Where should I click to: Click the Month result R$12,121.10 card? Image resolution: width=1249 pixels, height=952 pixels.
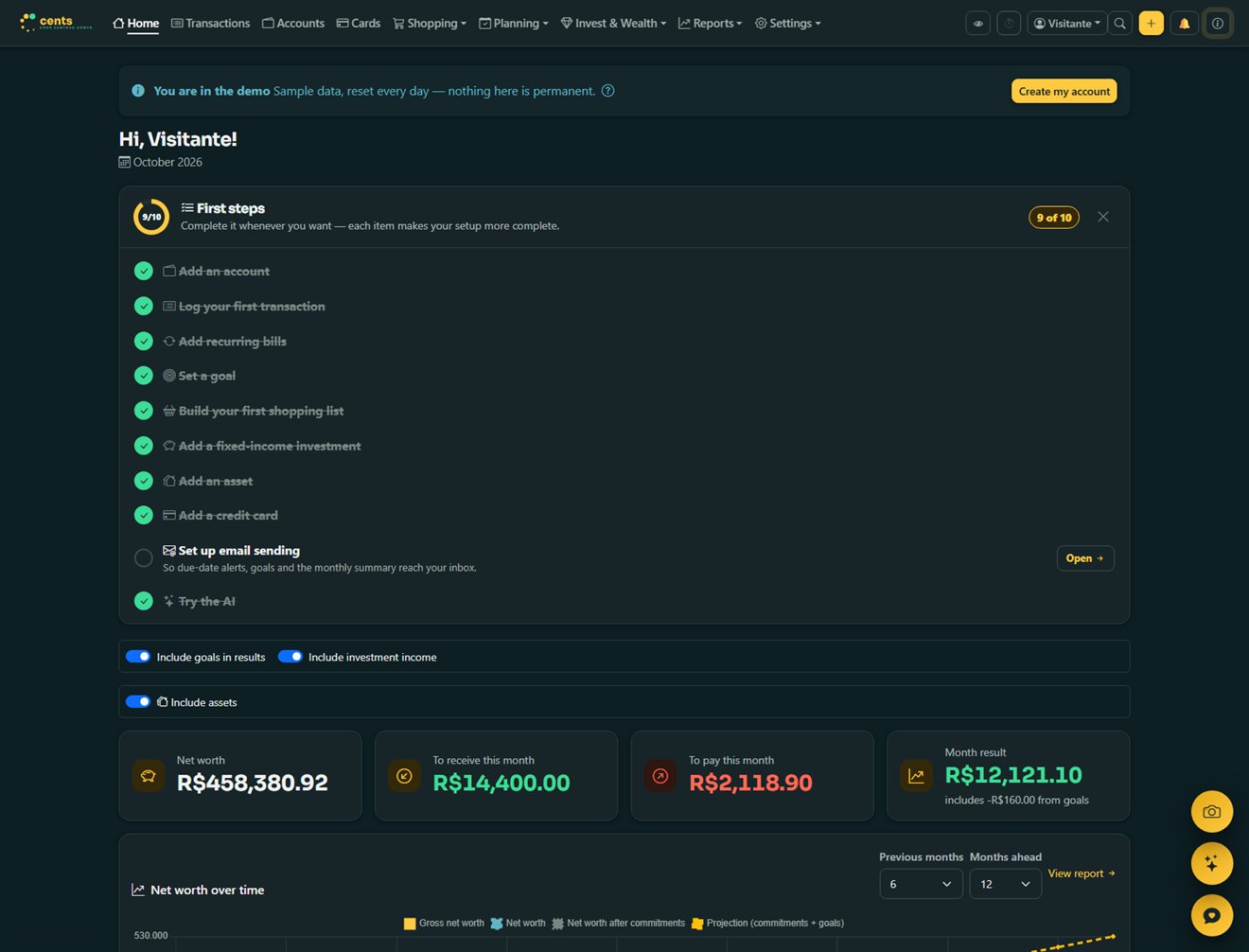click(x=1009, y=776)
